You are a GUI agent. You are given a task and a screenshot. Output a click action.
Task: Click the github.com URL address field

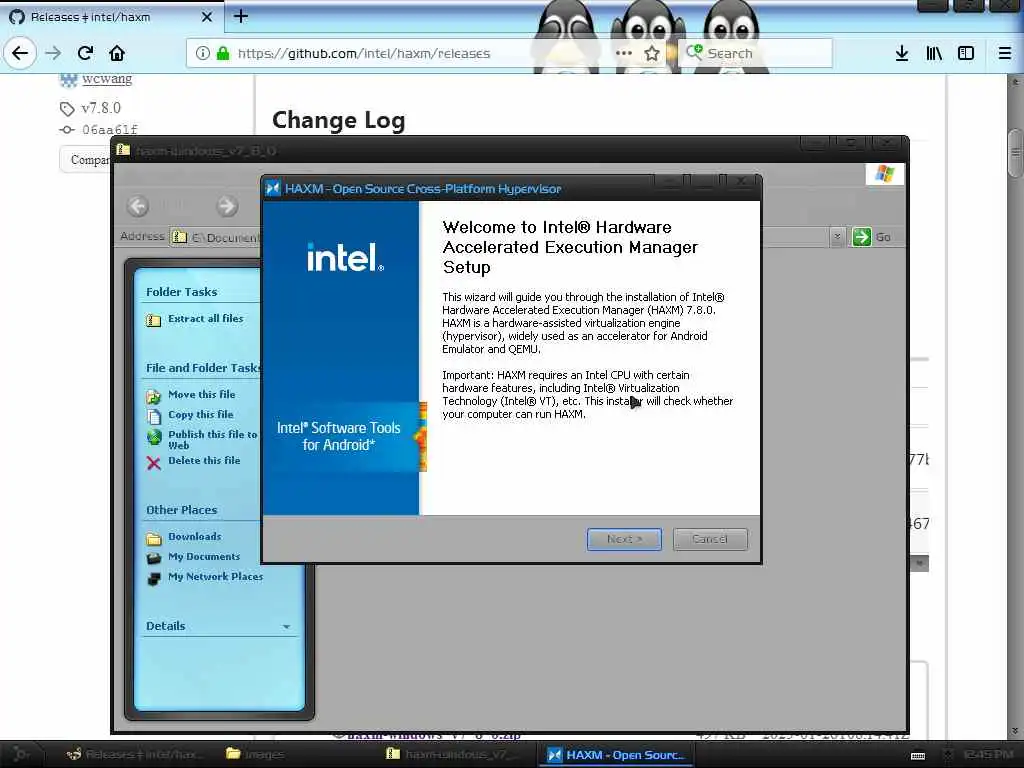[x=363, y=53]
